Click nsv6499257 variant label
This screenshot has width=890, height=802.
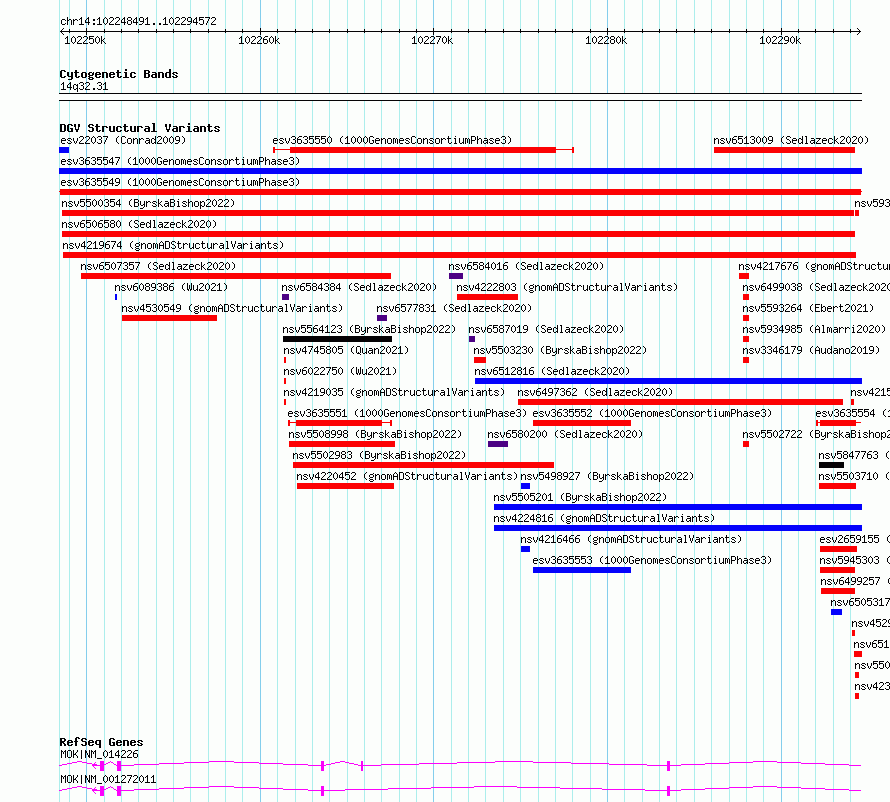(x=855, y=581)
